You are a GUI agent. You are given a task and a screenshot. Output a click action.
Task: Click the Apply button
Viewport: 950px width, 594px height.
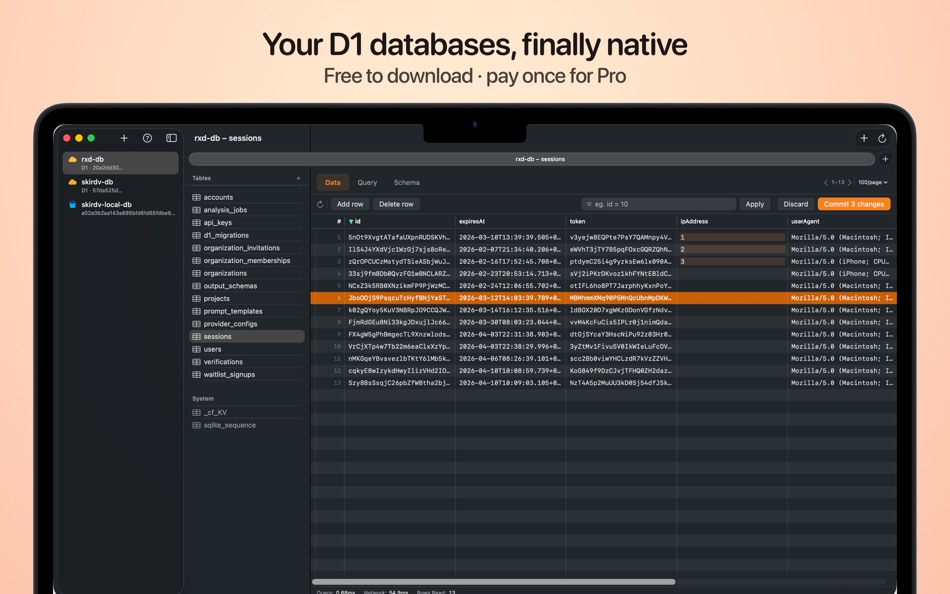(x=755, y=203)
